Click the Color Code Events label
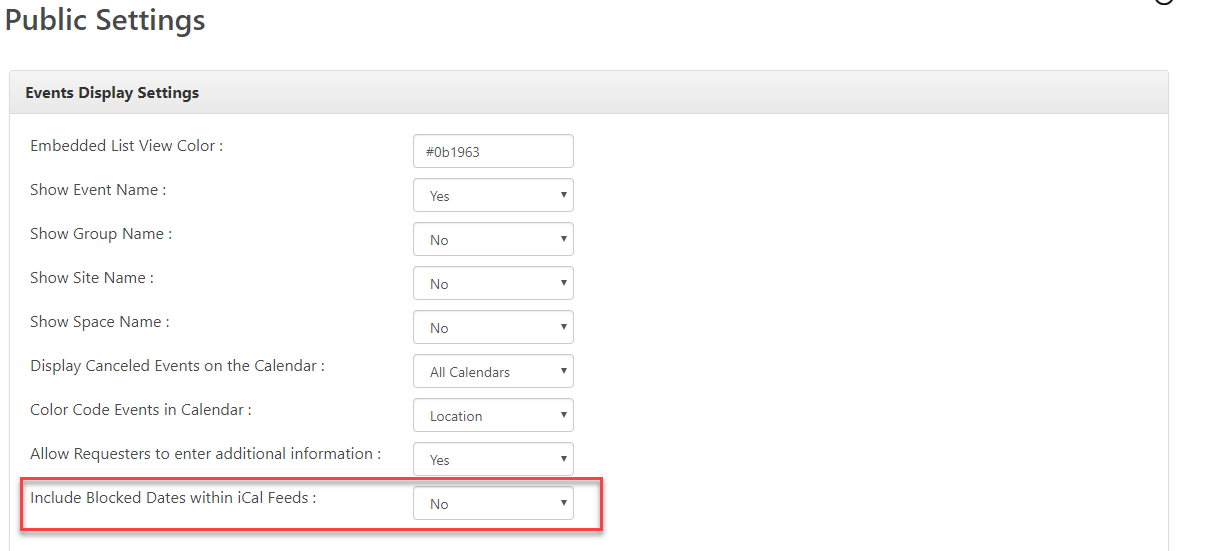 (141, 410)
